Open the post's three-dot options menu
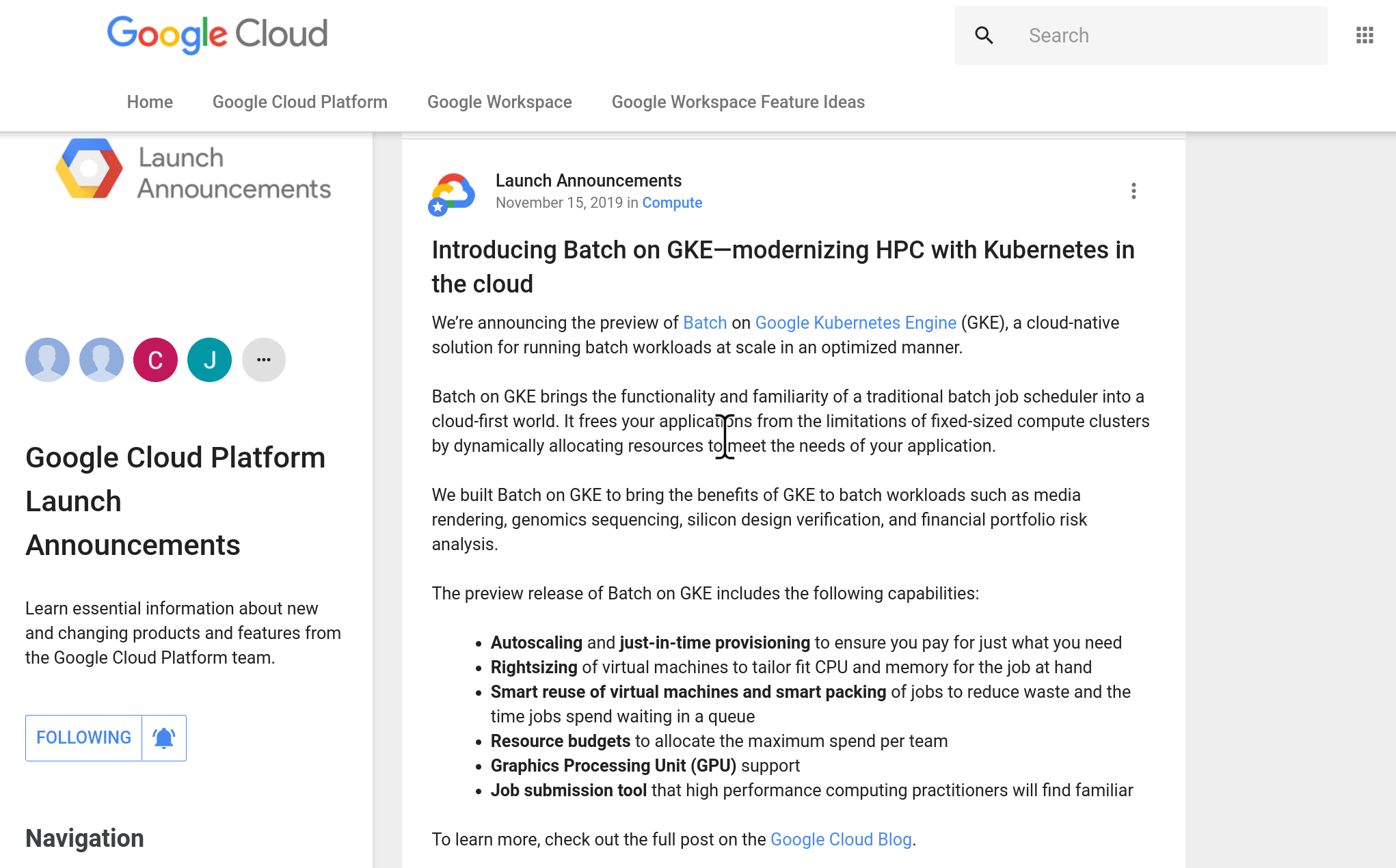Image resolution: width=1396 pixels, height=868 pixels. click(x=1133, y=191)
